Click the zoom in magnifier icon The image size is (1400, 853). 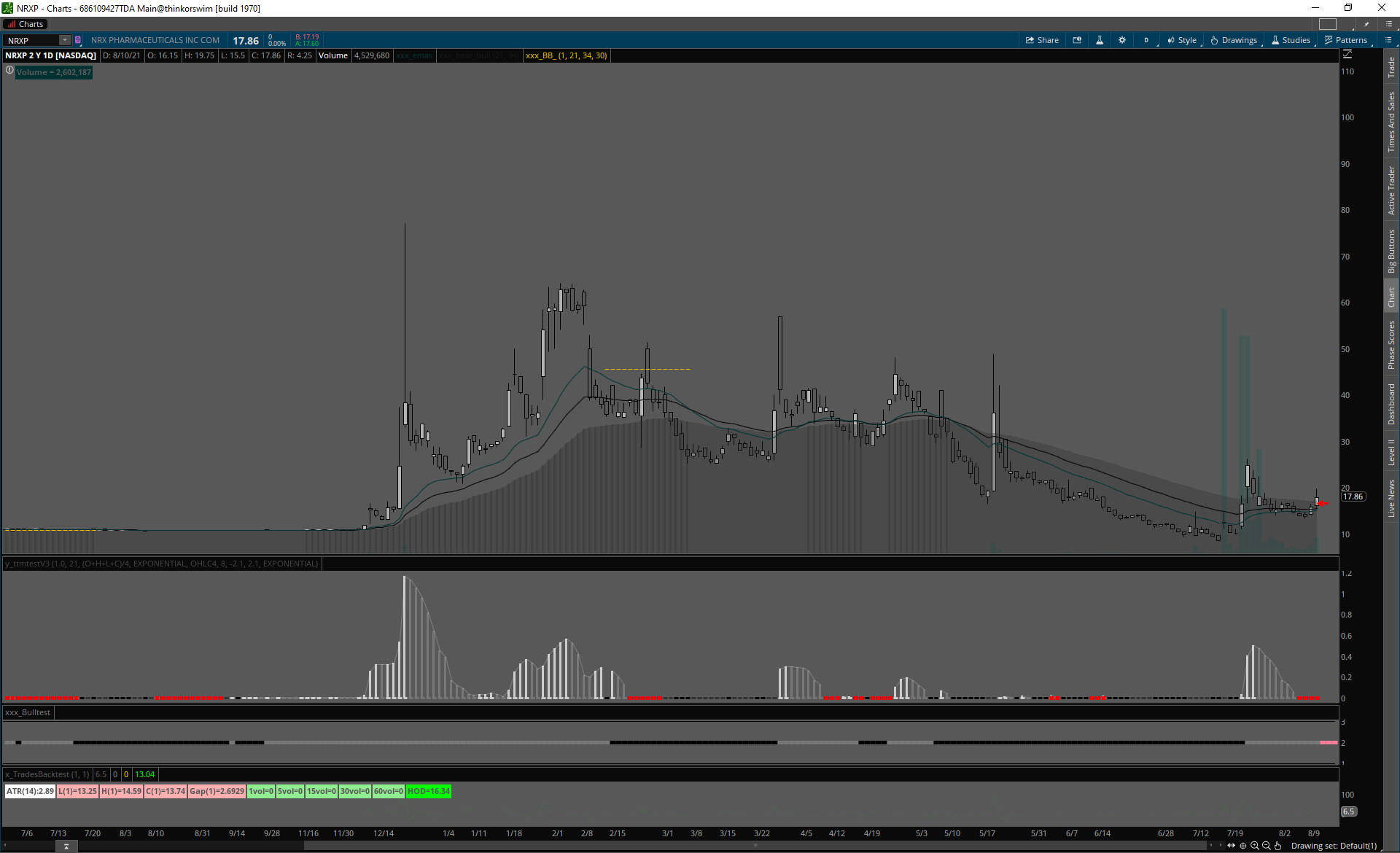[1255, 846]
